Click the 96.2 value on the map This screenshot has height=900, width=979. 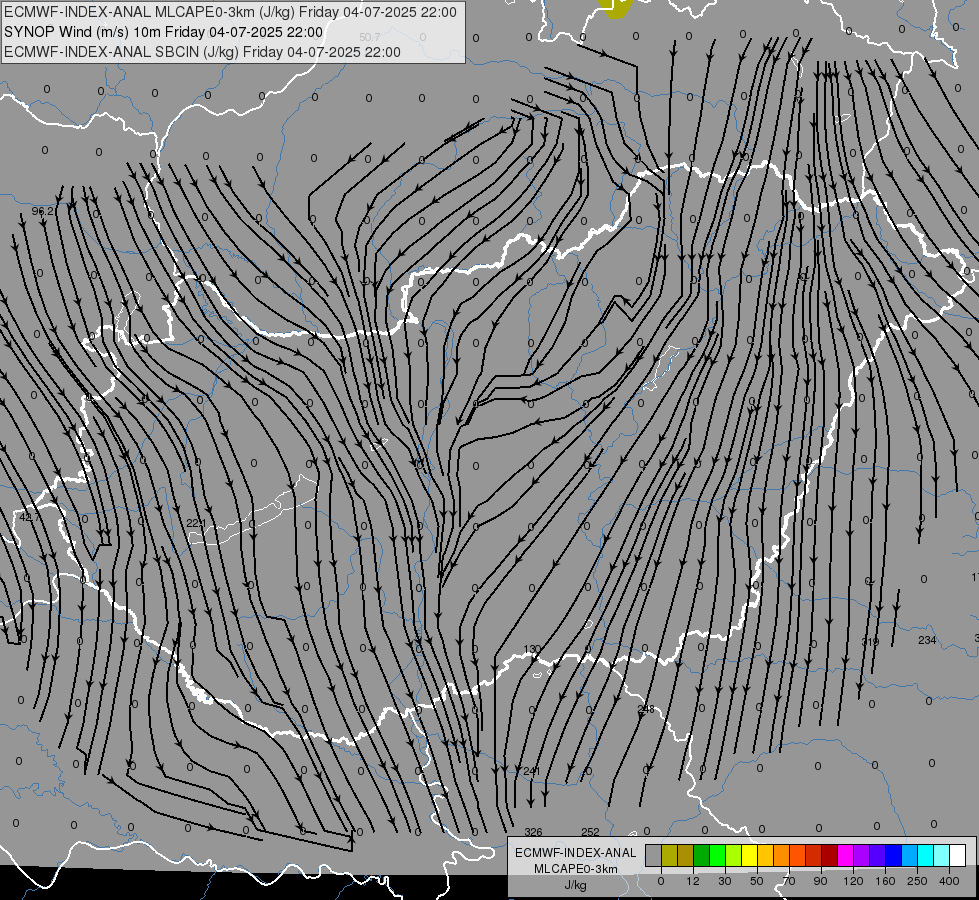pyautogui.click(x=42, y=211)
